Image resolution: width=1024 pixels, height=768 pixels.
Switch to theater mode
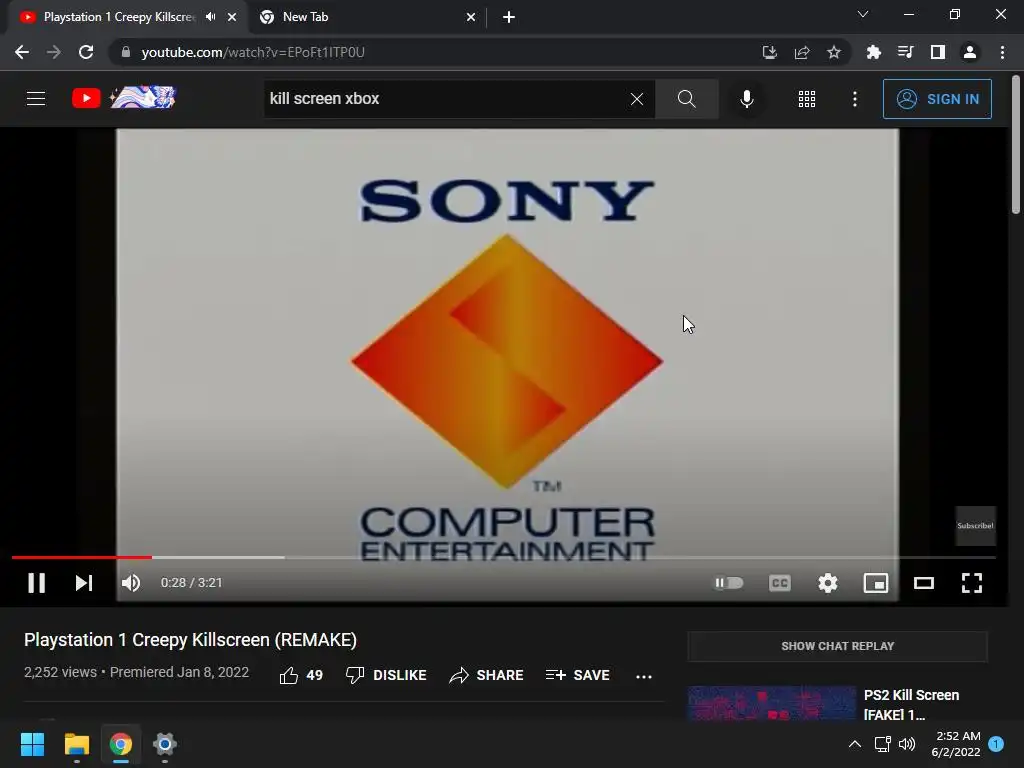pyautogui.click(x=923, y=583)
